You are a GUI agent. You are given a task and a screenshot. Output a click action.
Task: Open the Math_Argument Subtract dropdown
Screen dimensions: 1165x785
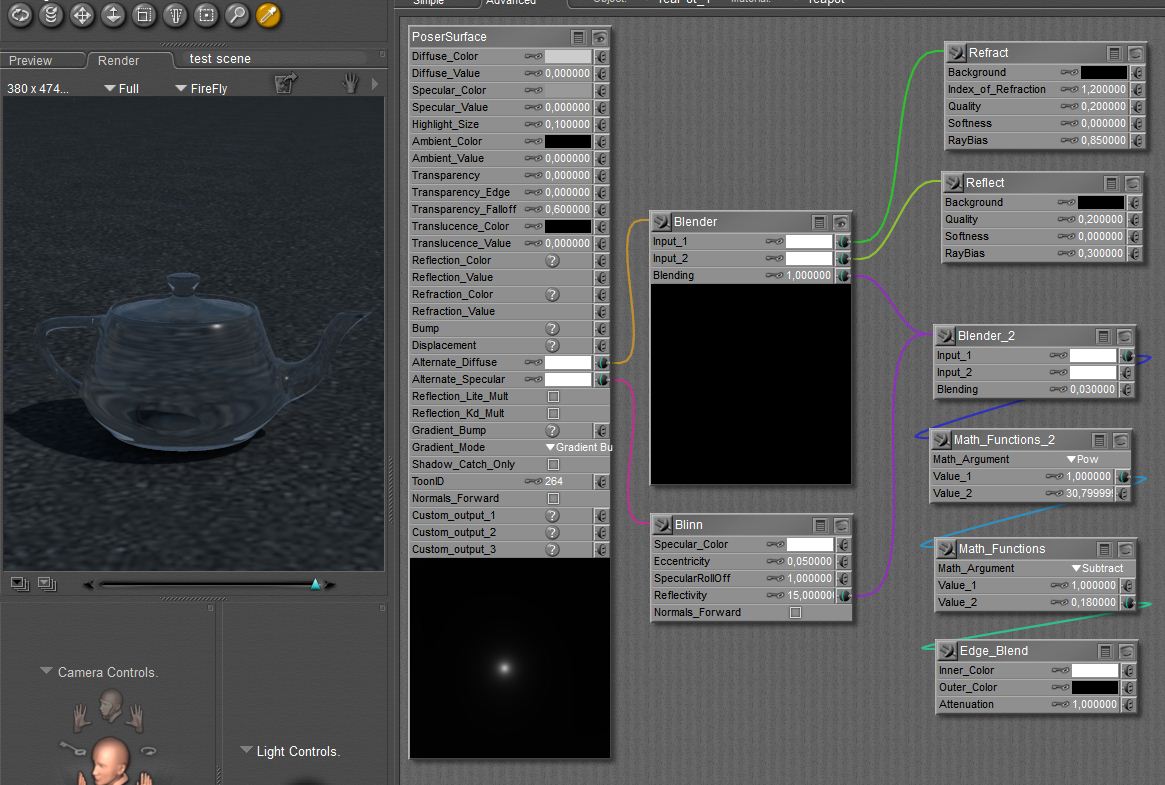click(x=1097, y=569)
